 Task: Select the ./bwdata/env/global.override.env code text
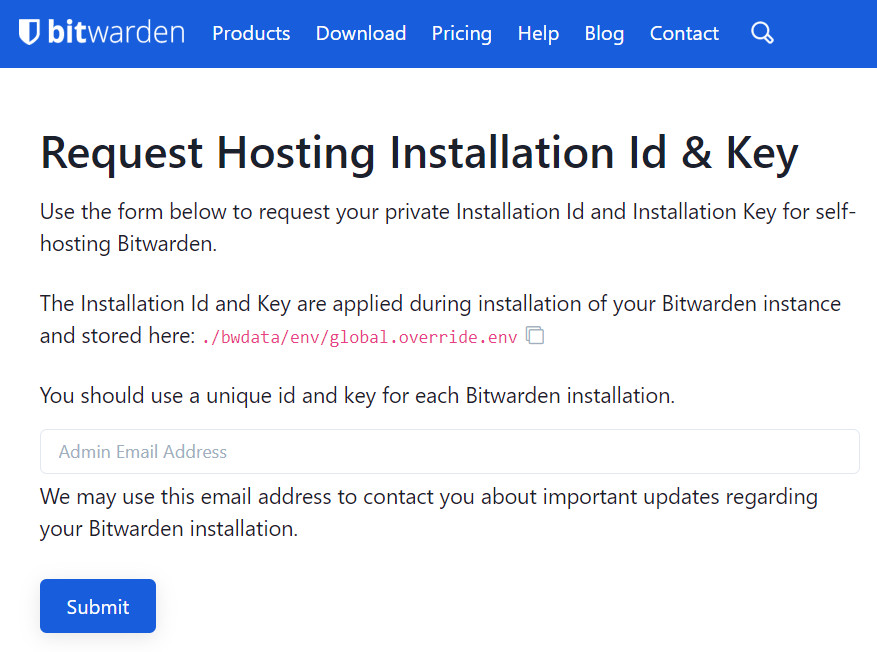(x=360, y=336)
